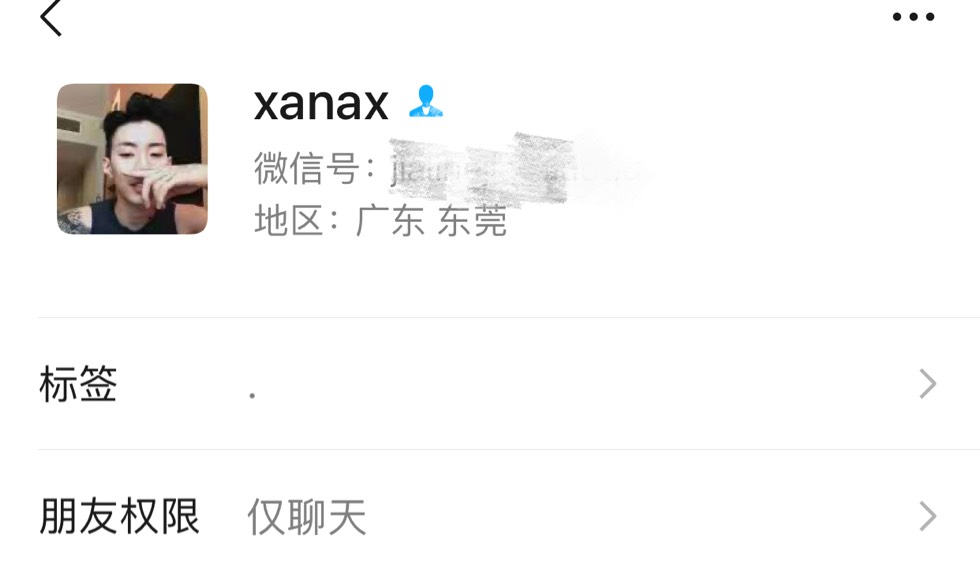Viewport: 980px width, 581px height.
Task: Tap the scribbled-out WeChat ID text
Action: 516,169
